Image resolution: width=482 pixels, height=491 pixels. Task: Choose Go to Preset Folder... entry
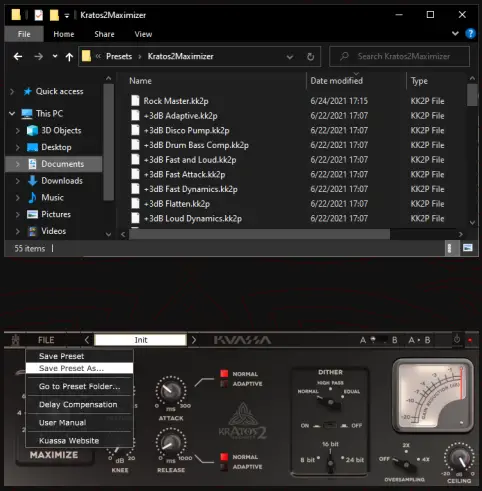pyautogui.click(x=79, y=386)
